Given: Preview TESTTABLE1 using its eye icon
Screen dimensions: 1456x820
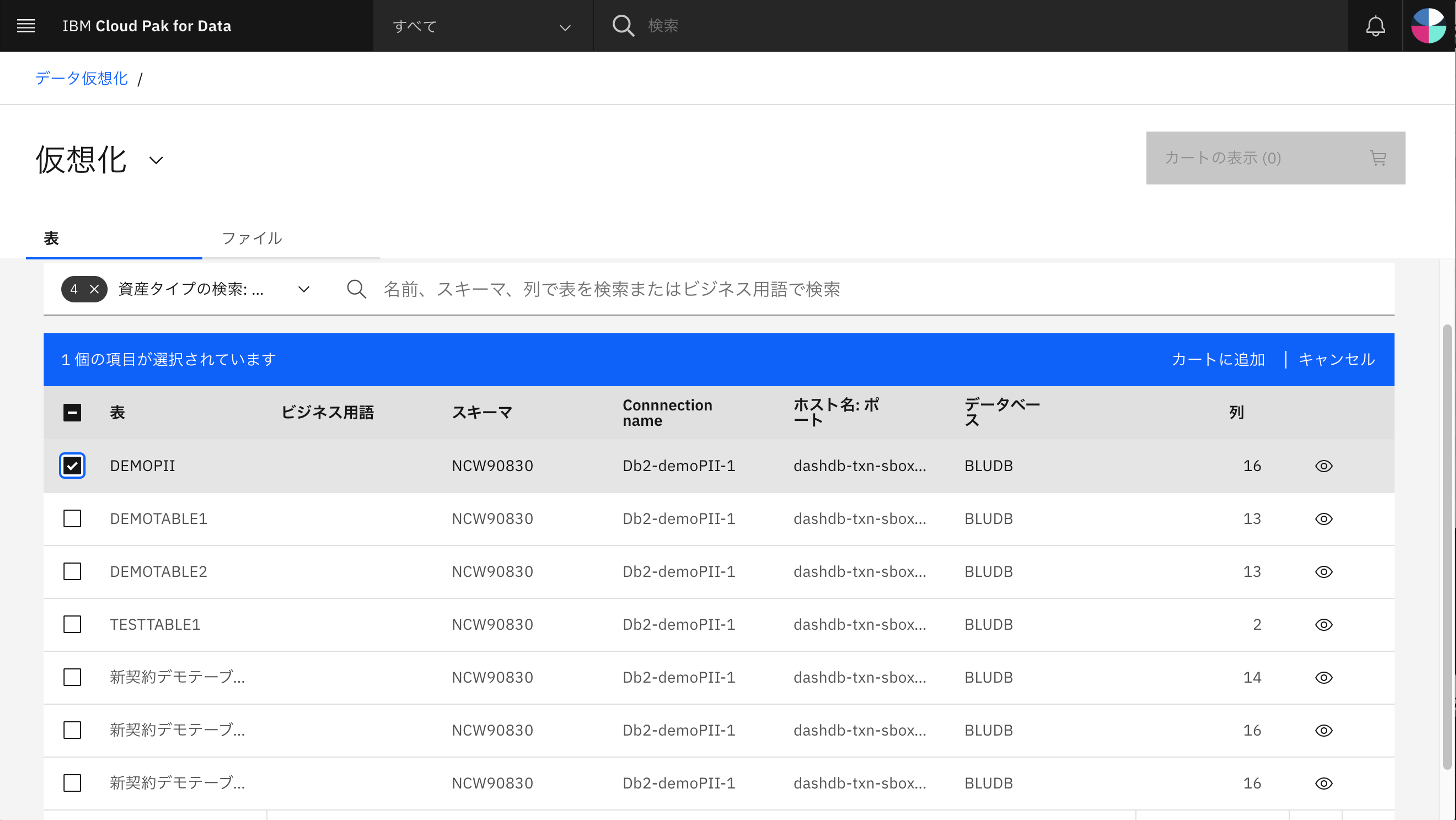Looking at the screenshot, I should pyautogui.click(x=1323, y=624).
